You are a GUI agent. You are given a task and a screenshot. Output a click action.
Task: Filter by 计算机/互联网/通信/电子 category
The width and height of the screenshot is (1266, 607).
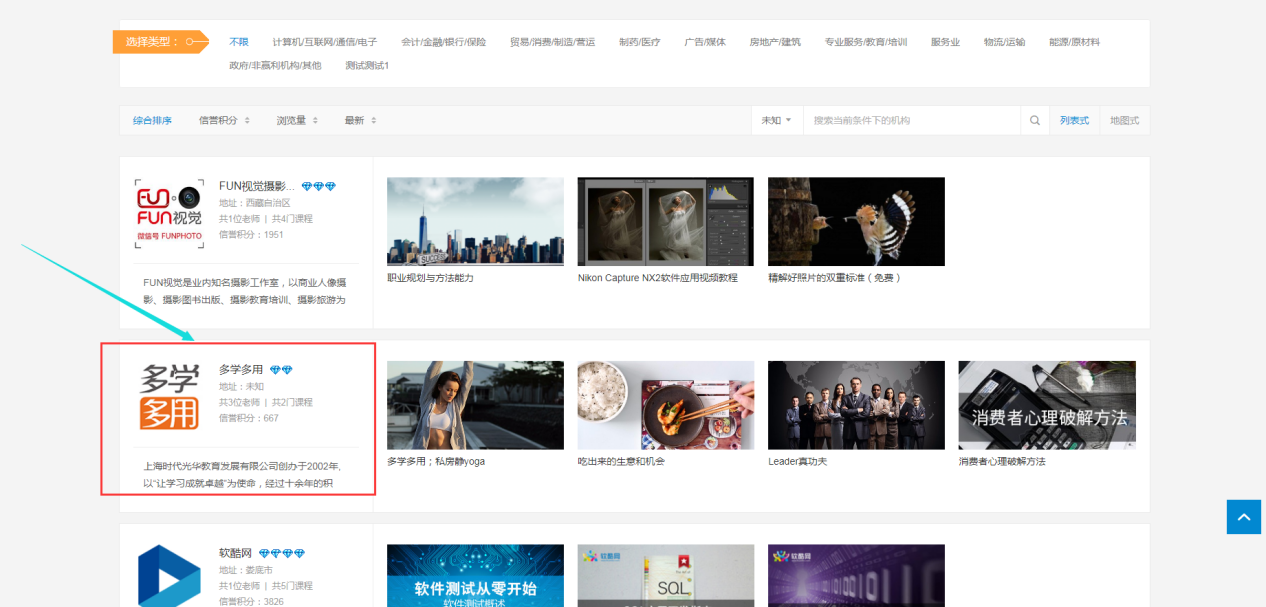[x=325, y=42]
